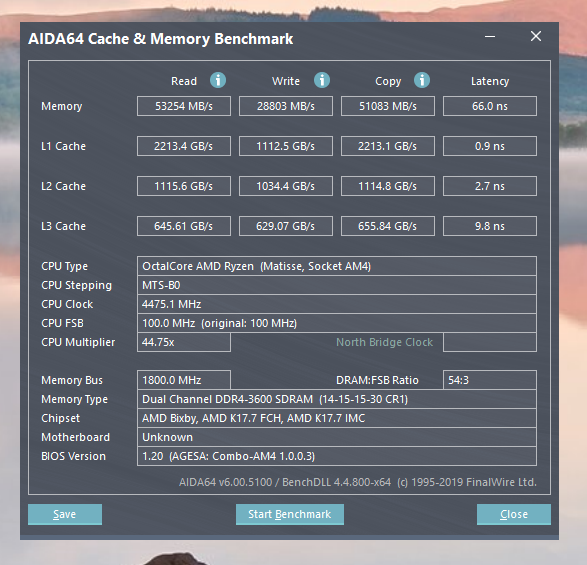Viewport: 587px width, 565px height.
Task: Click DRAM:FSB Ratio field 54:3
Action: pos(490,380)
